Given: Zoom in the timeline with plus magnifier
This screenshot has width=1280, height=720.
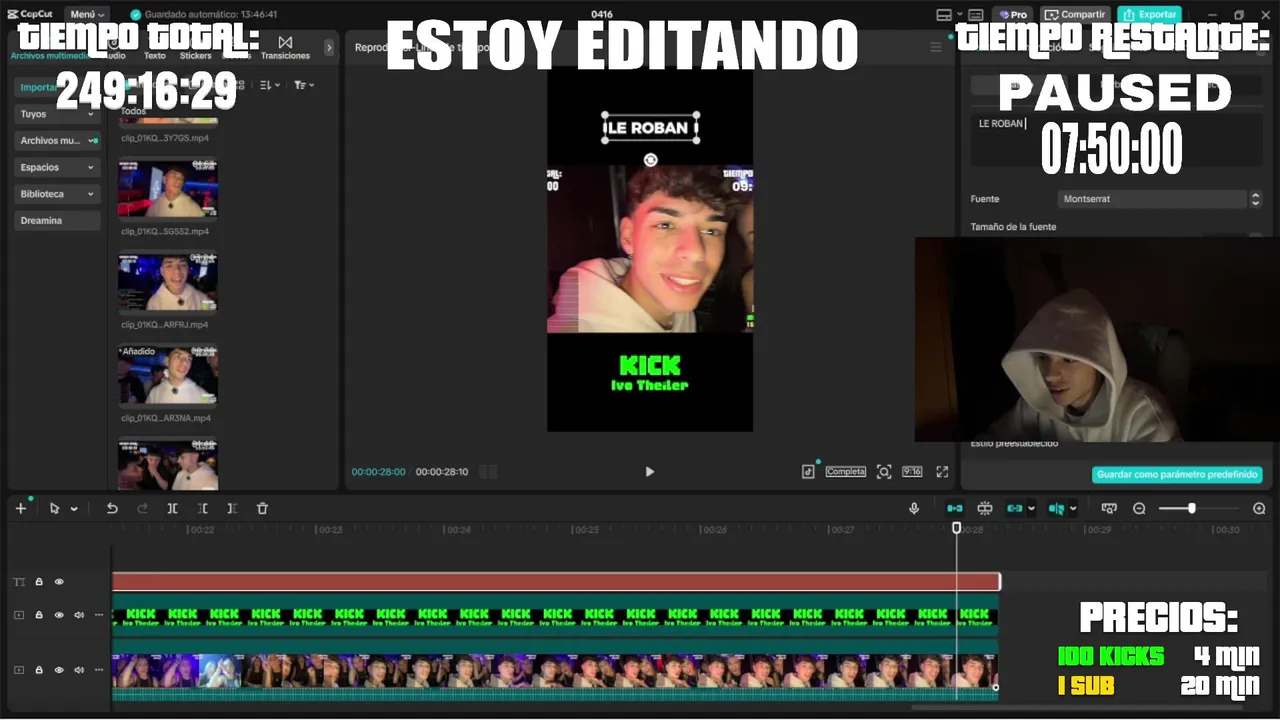Looking at the screenshot, I should [1259, 508].
